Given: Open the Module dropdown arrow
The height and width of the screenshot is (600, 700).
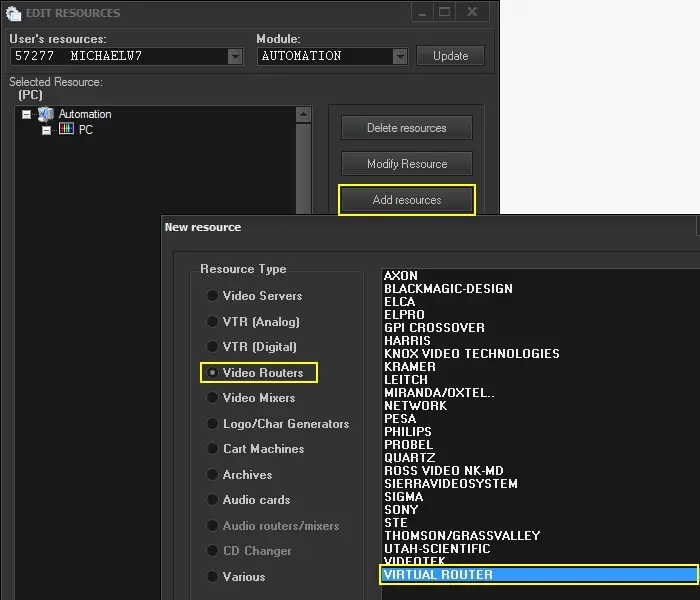Looking at the screenshot, I should pos(400,56).
